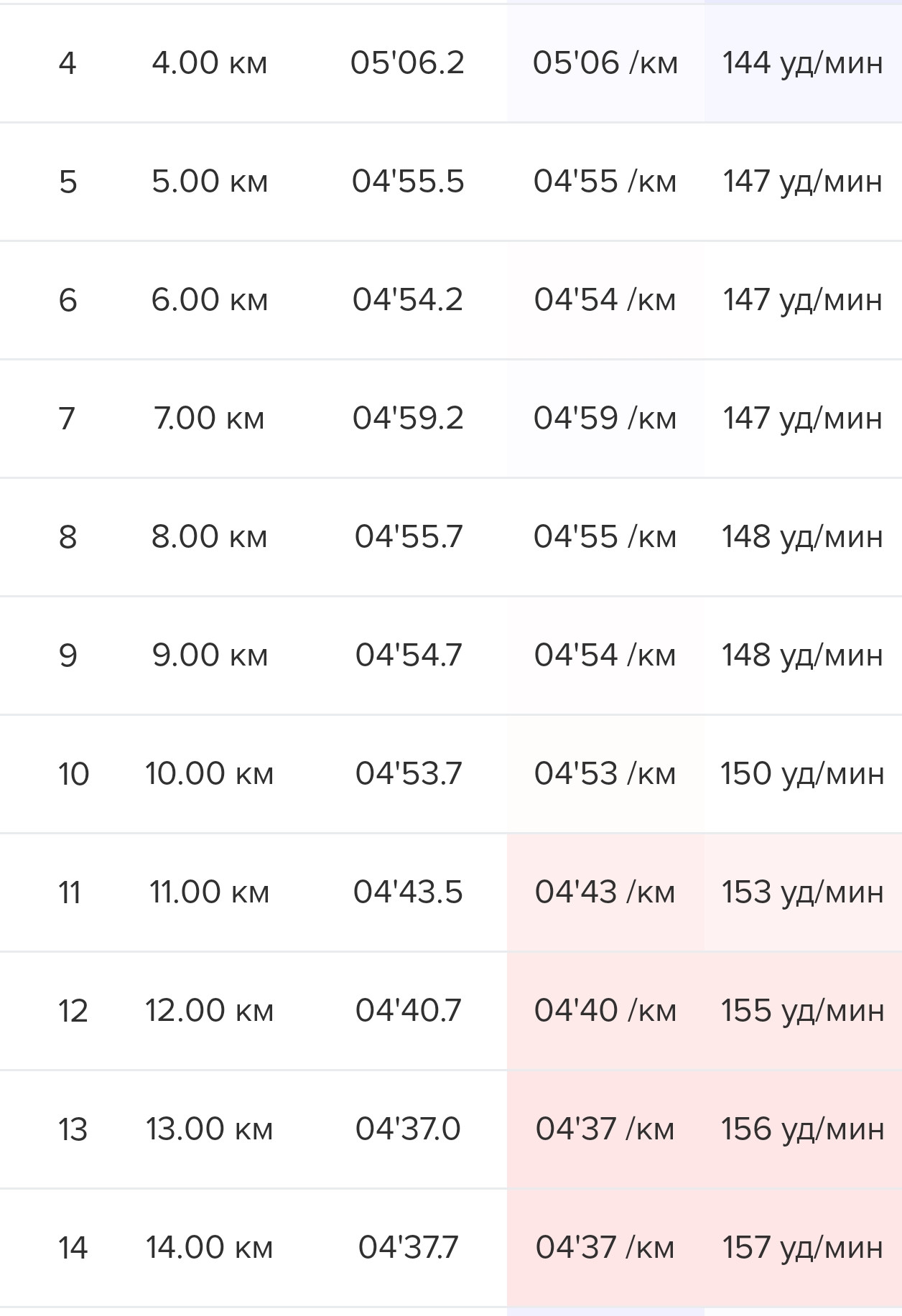Tap the 9.00 км distance cell
902x1316 pixels.
210,655
